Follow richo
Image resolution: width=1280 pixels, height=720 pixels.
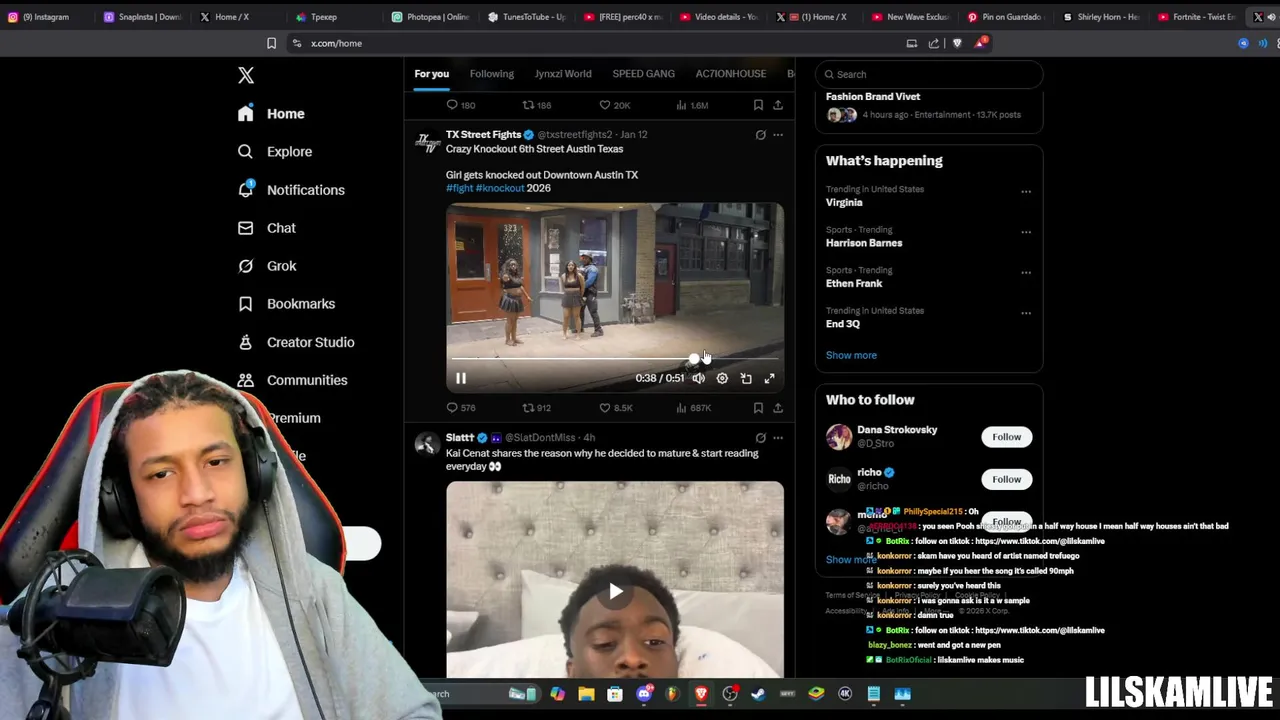coord(1007,479)
